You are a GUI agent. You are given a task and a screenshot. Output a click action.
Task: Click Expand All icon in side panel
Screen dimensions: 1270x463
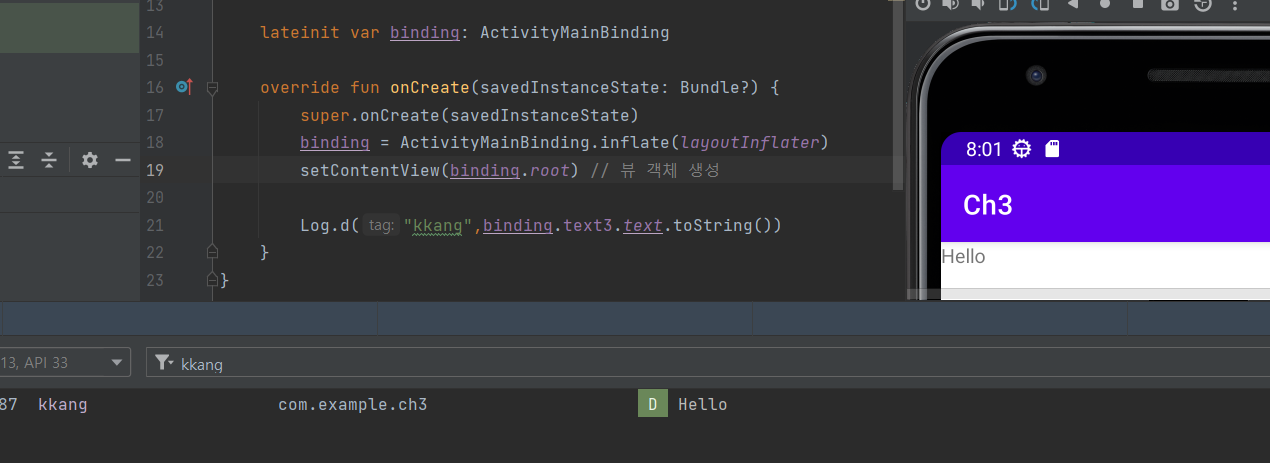pyautogui.click(x=16, y=160)
